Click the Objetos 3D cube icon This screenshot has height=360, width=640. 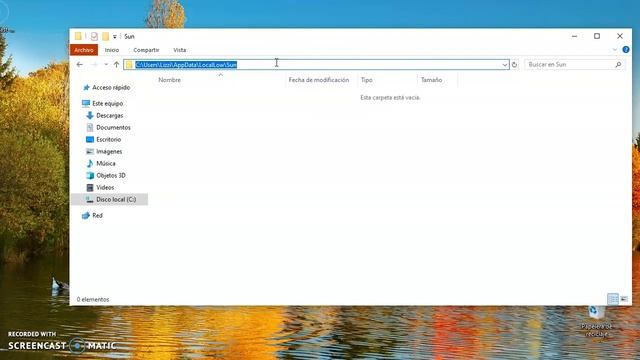pyautogui.click(x=90, y=176)
